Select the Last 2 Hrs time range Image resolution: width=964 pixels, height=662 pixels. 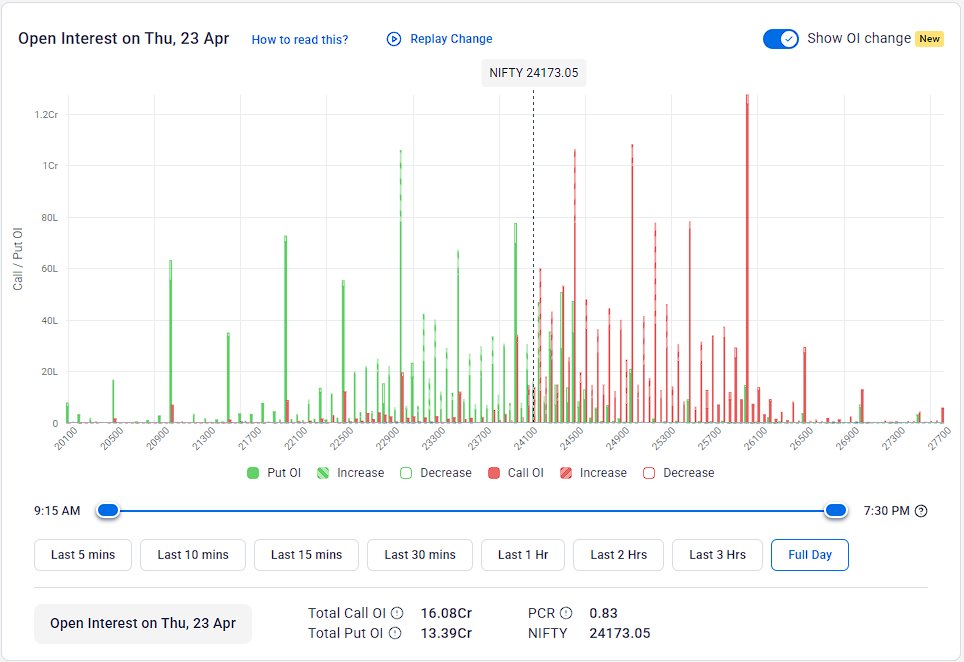[618, 555]
